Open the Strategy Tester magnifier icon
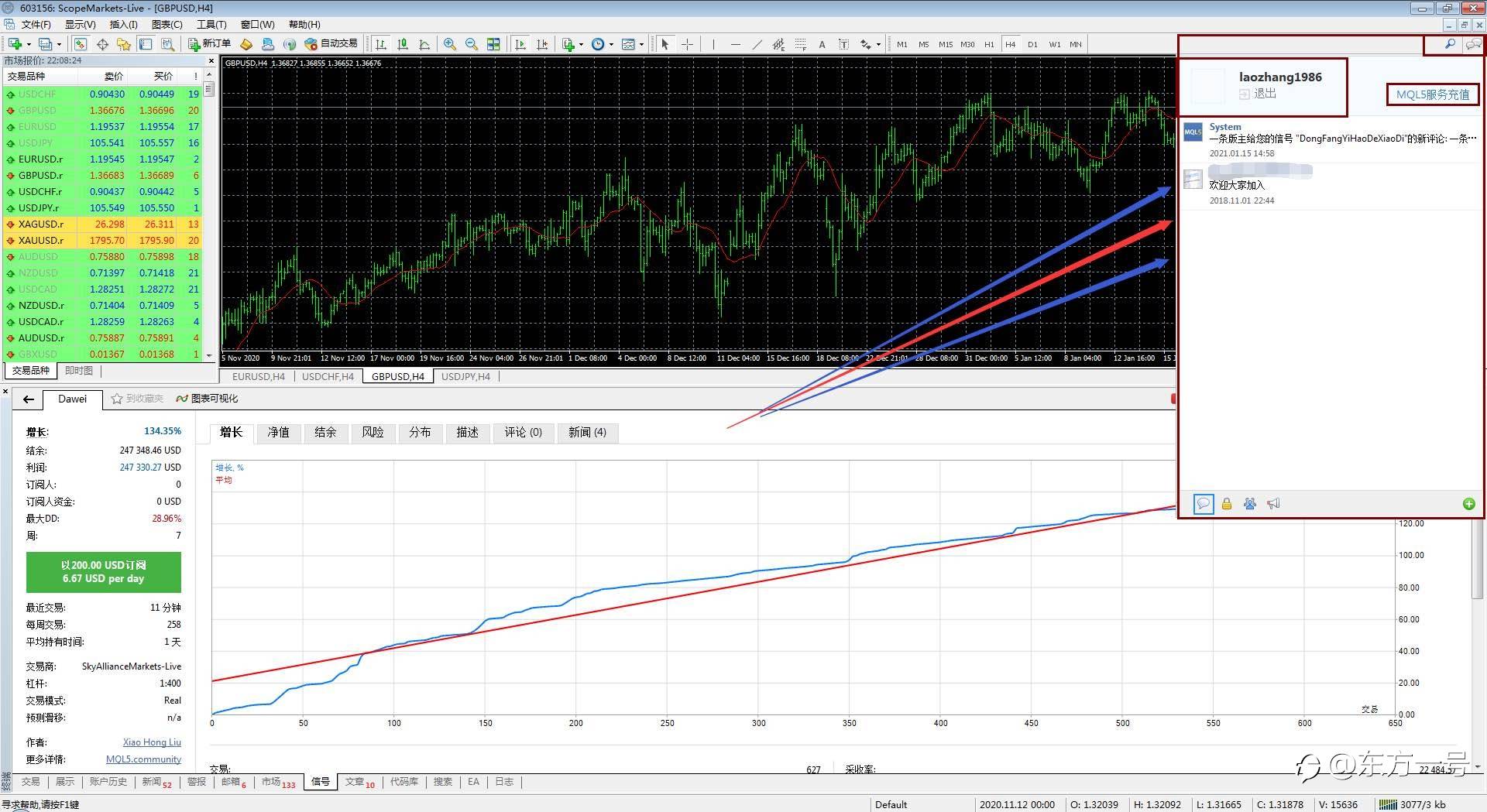This screenshot has width=1487, height=812. [167, 44]
